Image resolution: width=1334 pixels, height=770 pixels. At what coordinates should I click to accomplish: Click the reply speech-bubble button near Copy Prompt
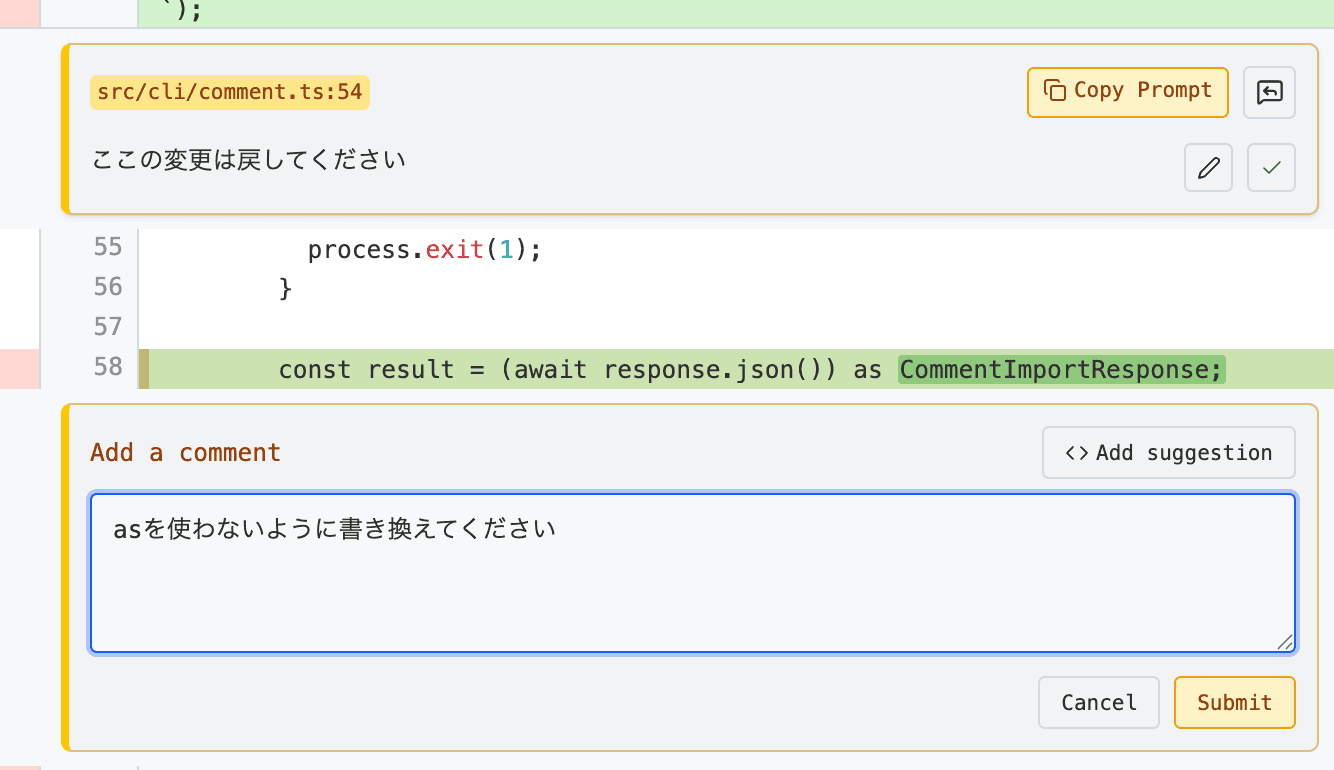pos(1269,92)
